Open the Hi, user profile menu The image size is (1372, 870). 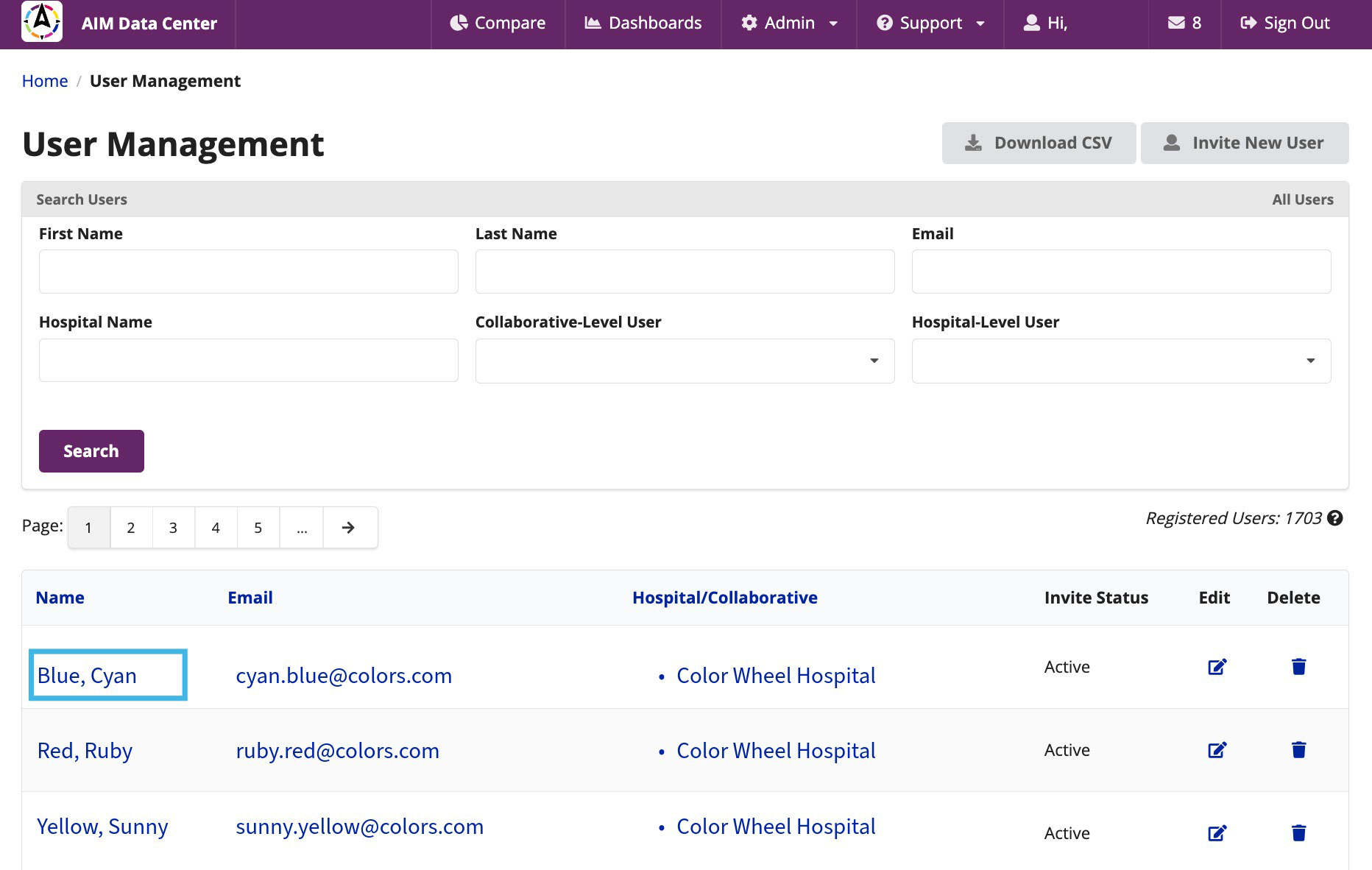pyautogui.click(x=1045, y=23)
